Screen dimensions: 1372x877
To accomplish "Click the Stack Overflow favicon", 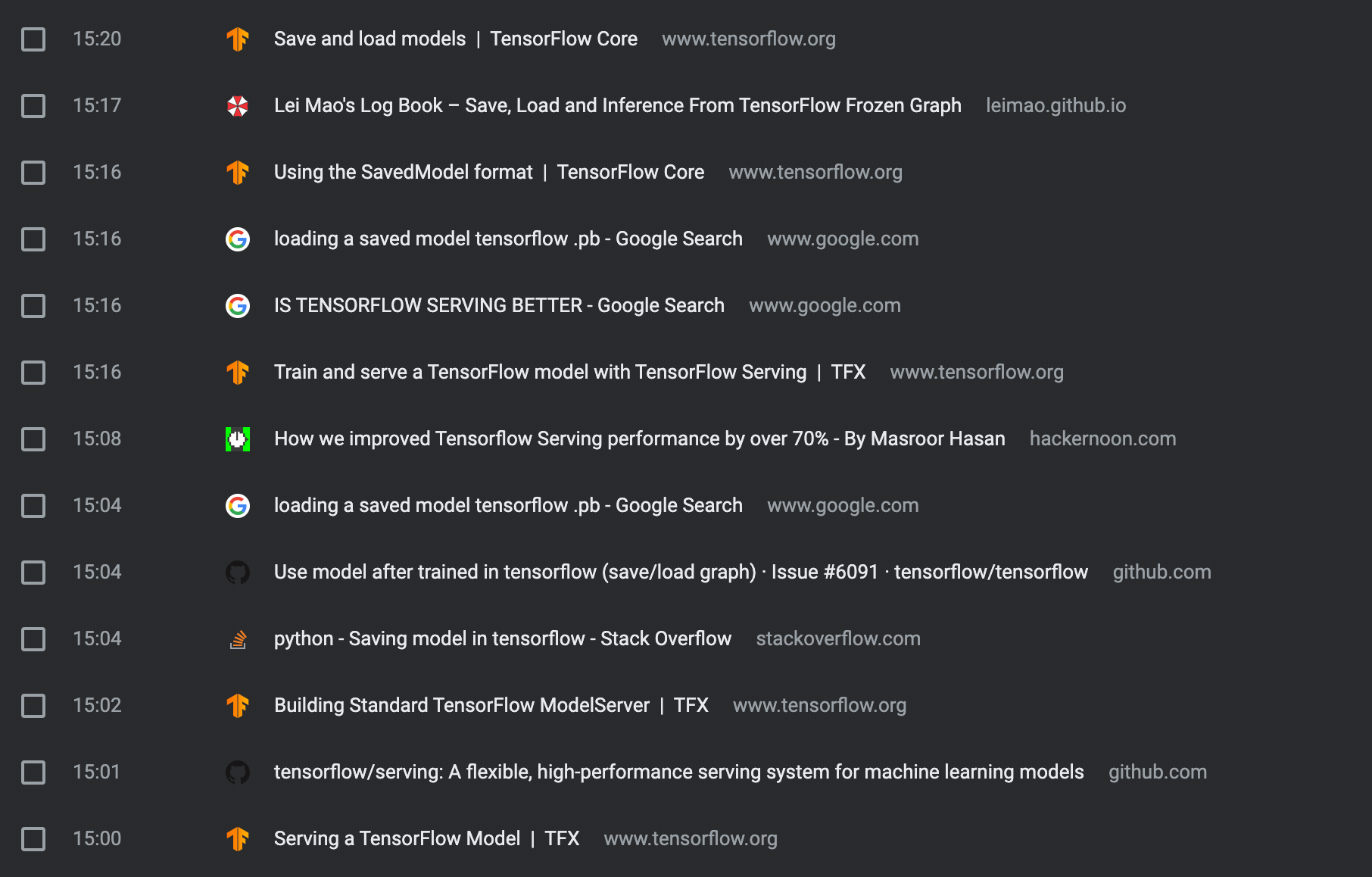I will click(x=238, y=638).
